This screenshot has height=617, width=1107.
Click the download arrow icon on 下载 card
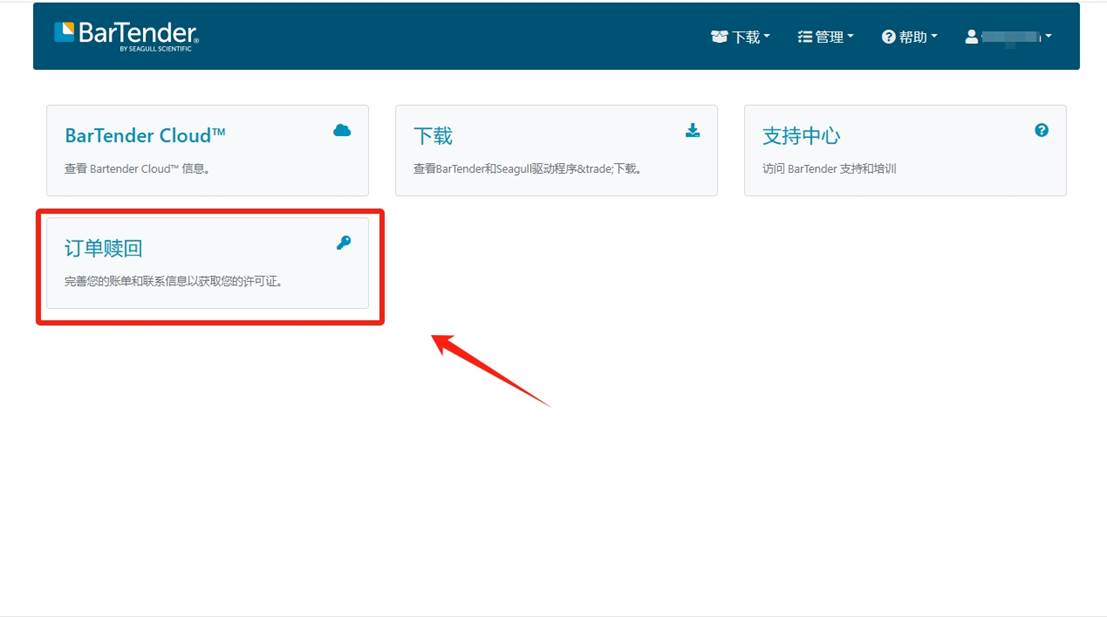693,130
